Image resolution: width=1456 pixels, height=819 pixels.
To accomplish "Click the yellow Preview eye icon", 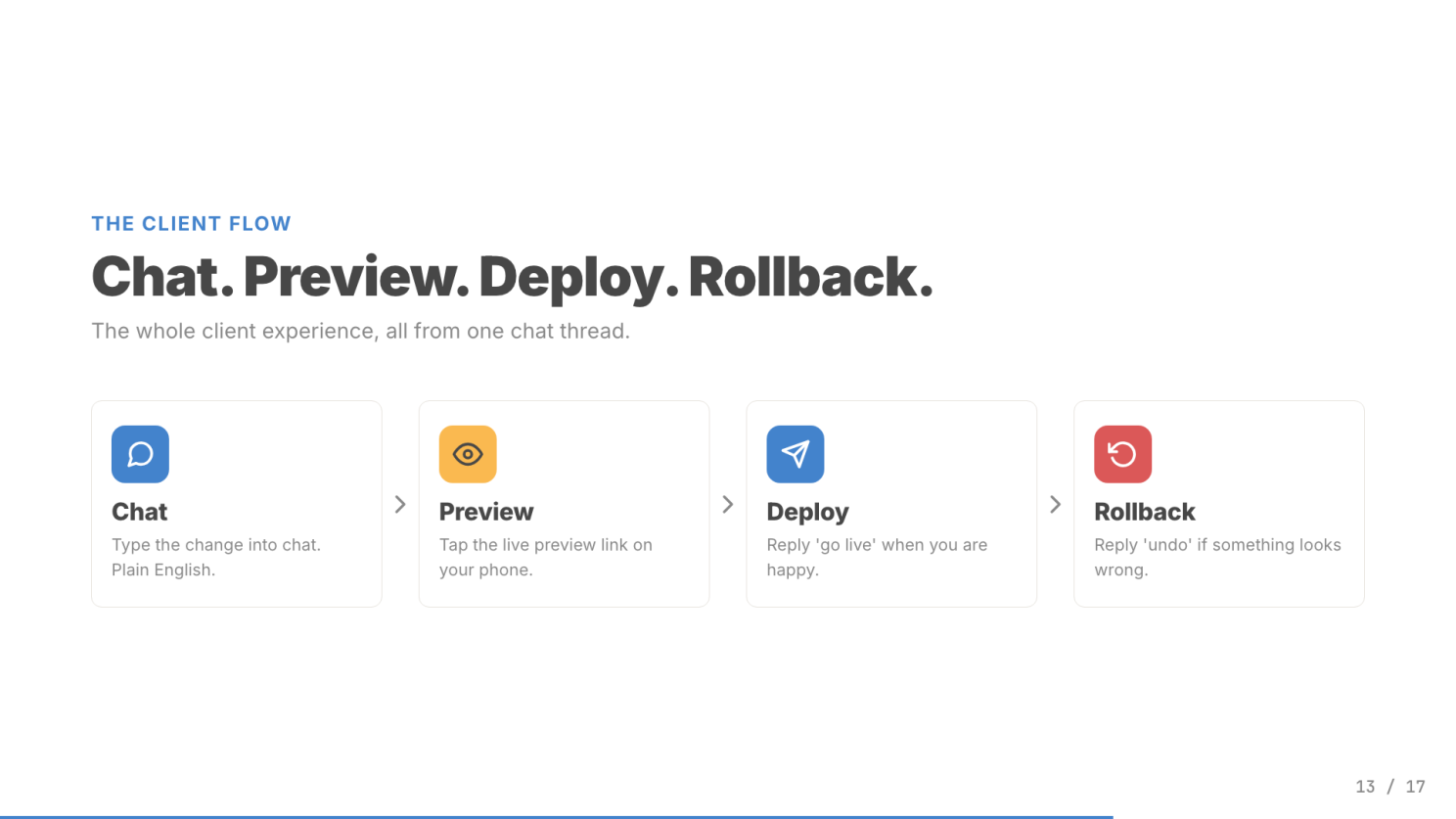I will [468, 454].
